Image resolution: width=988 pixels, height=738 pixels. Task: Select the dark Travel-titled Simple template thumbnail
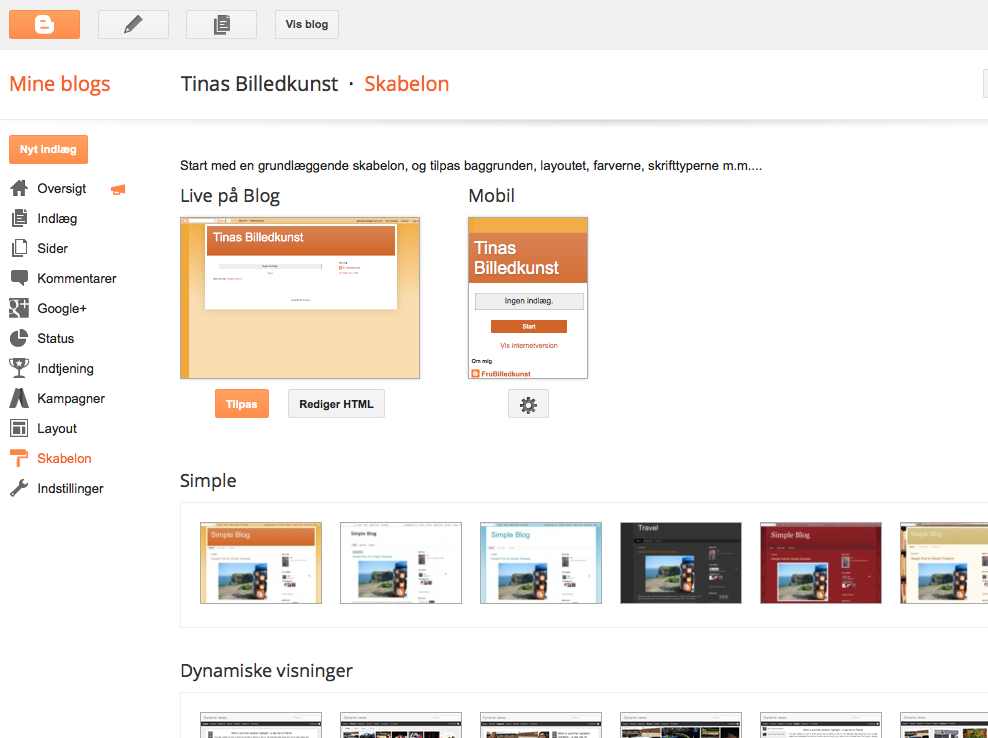click(681, 563)
